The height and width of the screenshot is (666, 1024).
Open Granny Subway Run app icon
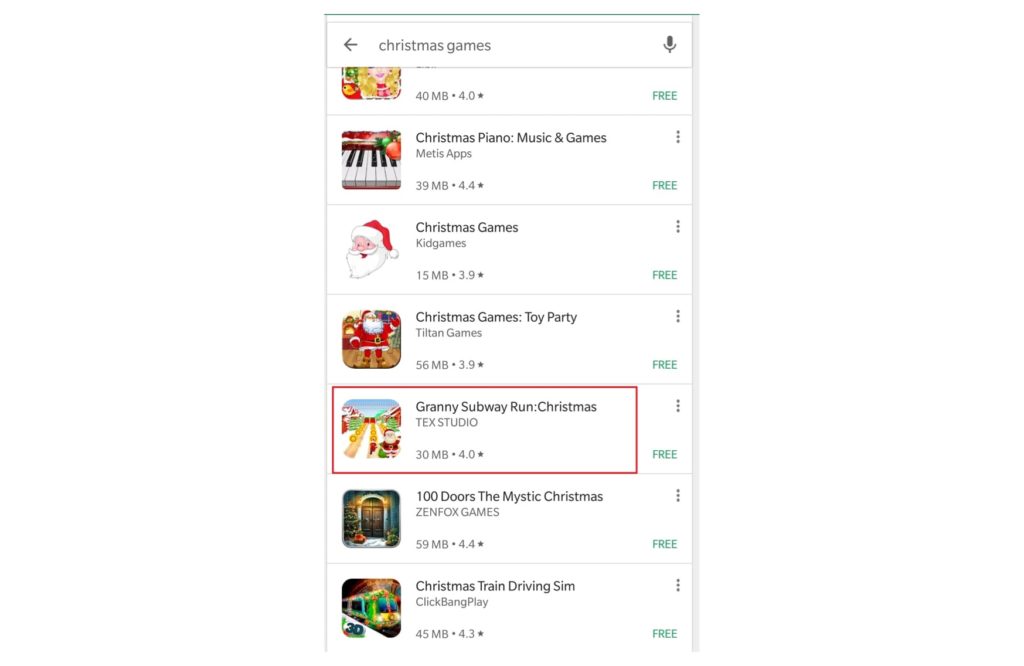pyautogui.click(x=371, y=429)
